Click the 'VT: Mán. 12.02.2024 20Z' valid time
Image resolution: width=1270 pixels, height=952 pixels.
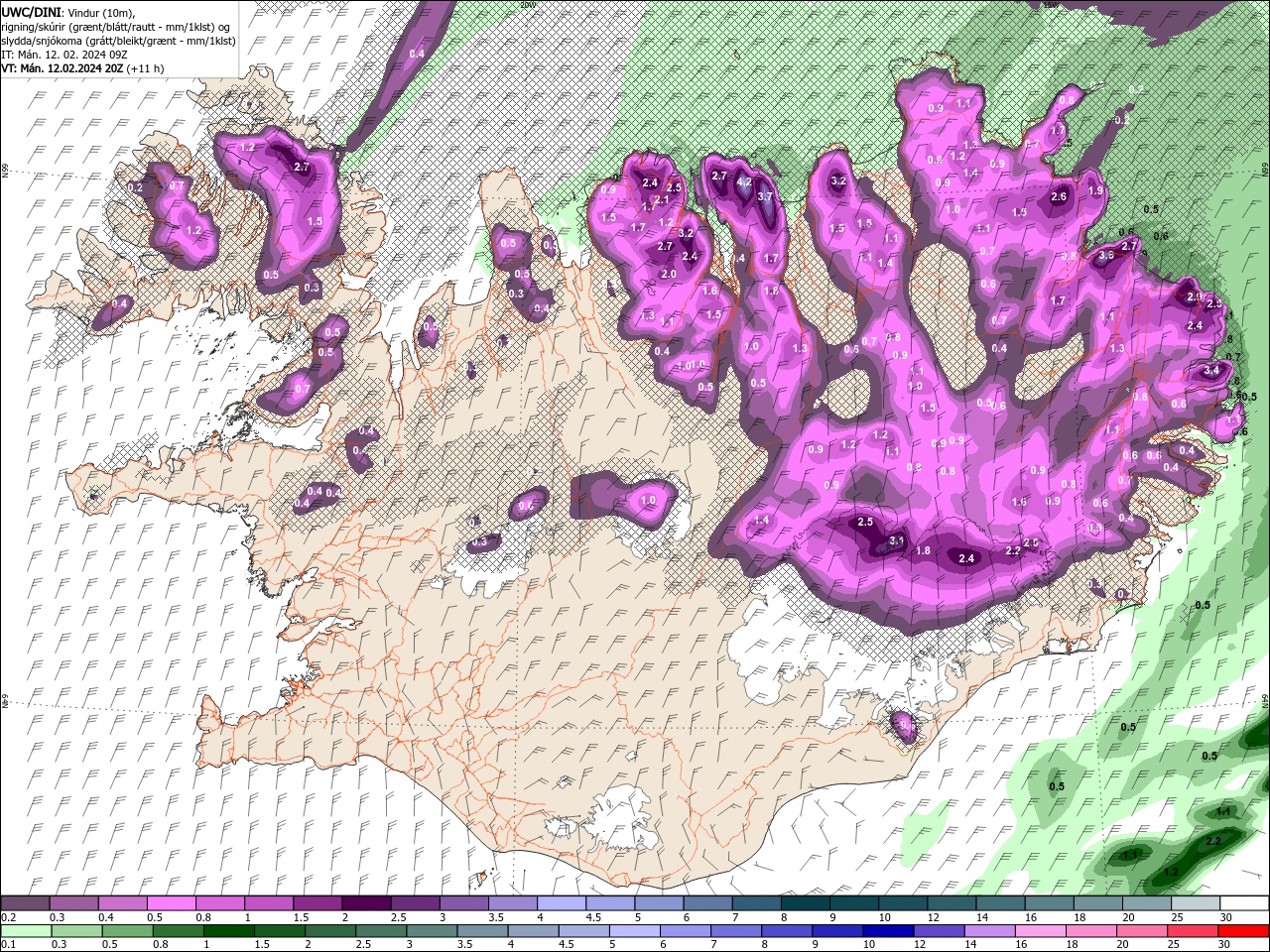pyautogui.click(x=62, y=68)
